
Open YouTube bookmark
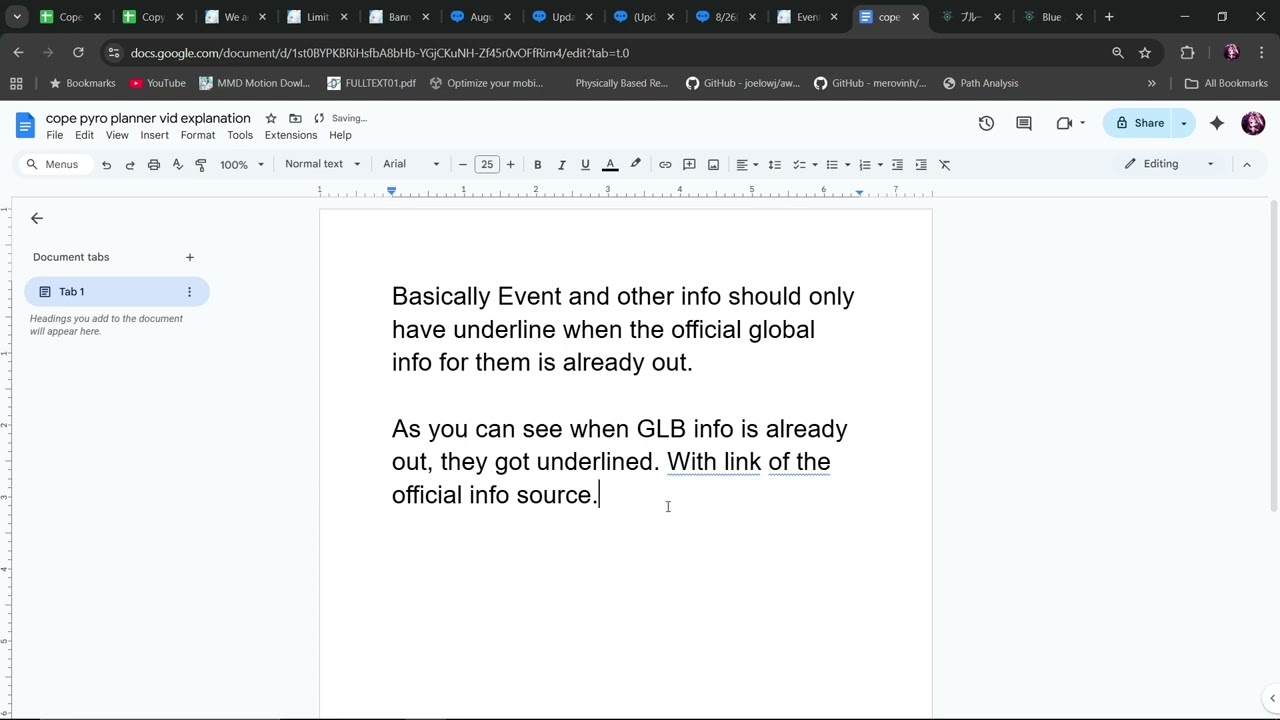pos(158,83)
